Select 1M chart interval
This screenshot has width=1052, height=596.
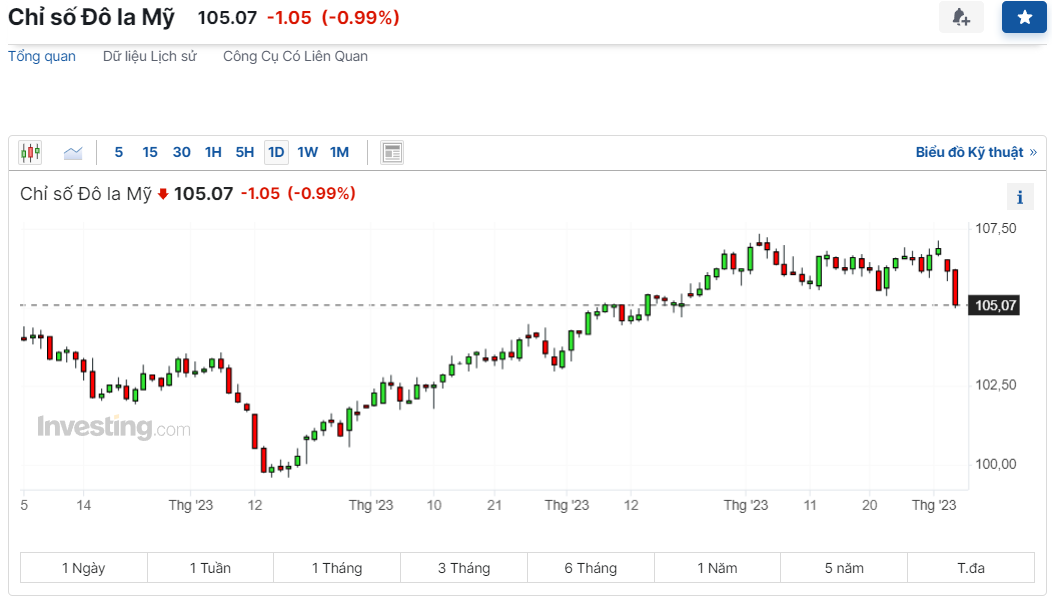pyautogui.click(x=339, y=152)
